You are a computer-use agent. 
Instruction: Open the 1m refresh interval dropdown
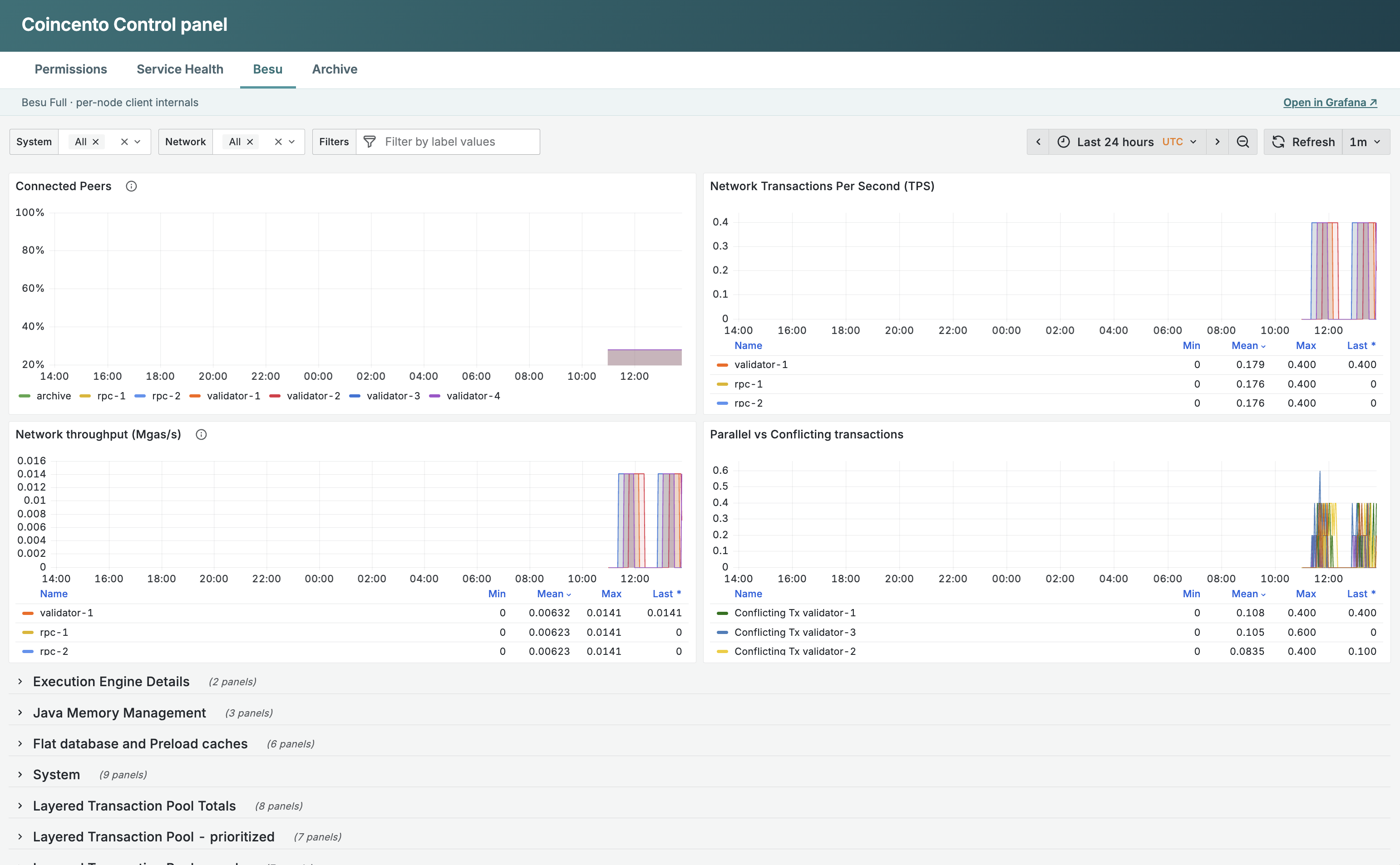coord(1365,142)
